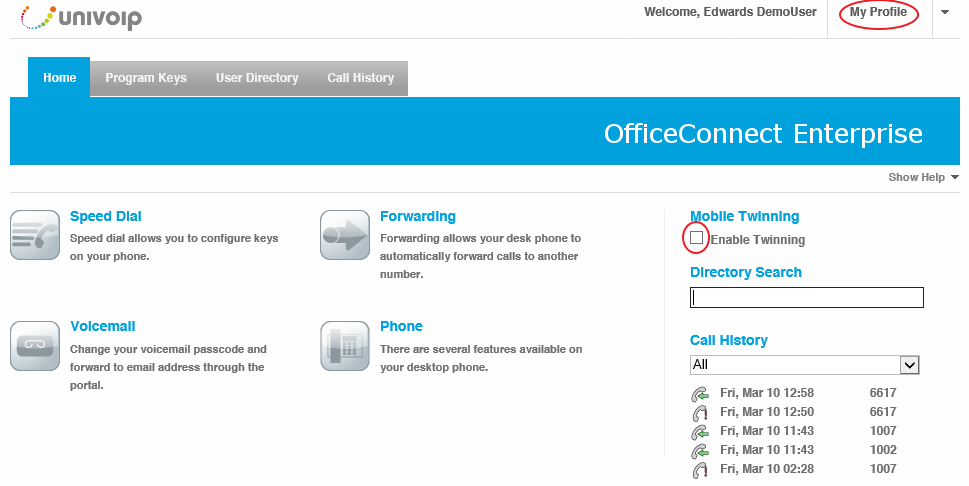Screen dimensions: 969x486
Task: Click the Forwarding arrow icon
Action: 345,235
